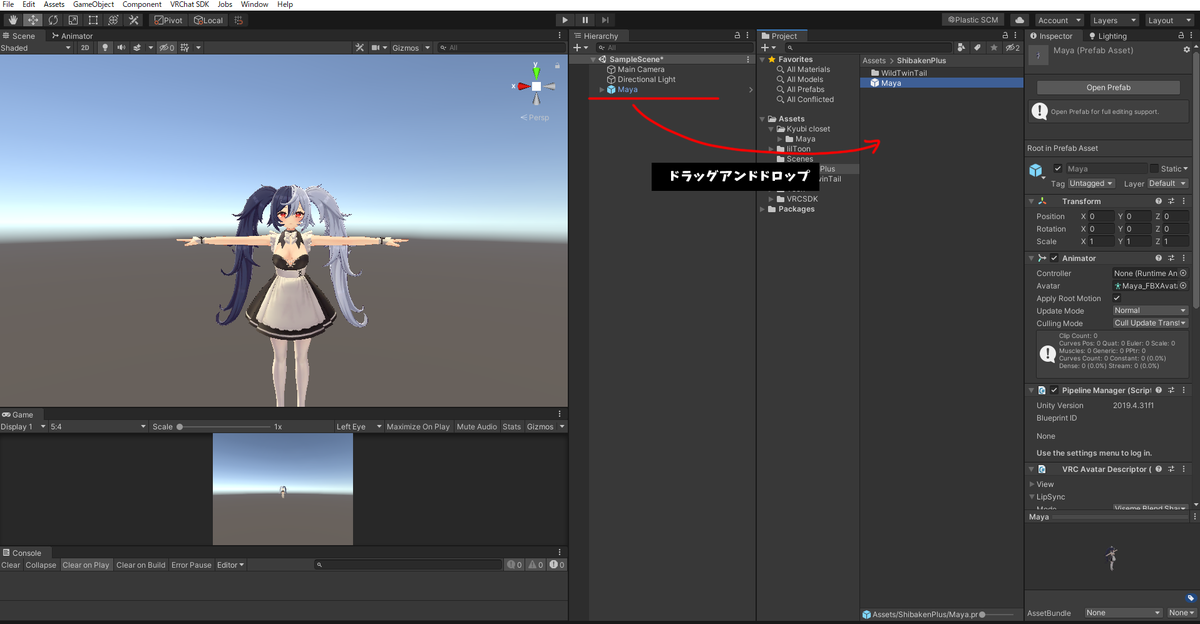
Task: Open the Layers dropdown
Action: (1114, 20)
